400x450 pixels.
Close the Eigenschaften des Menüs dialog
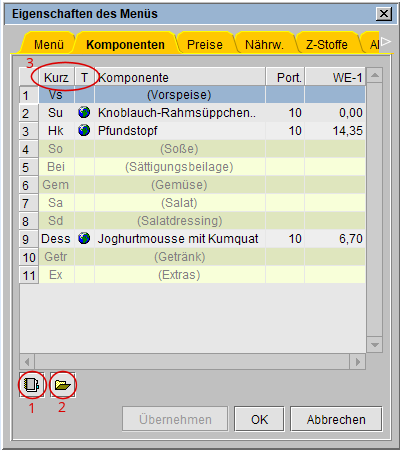[384, 14]
